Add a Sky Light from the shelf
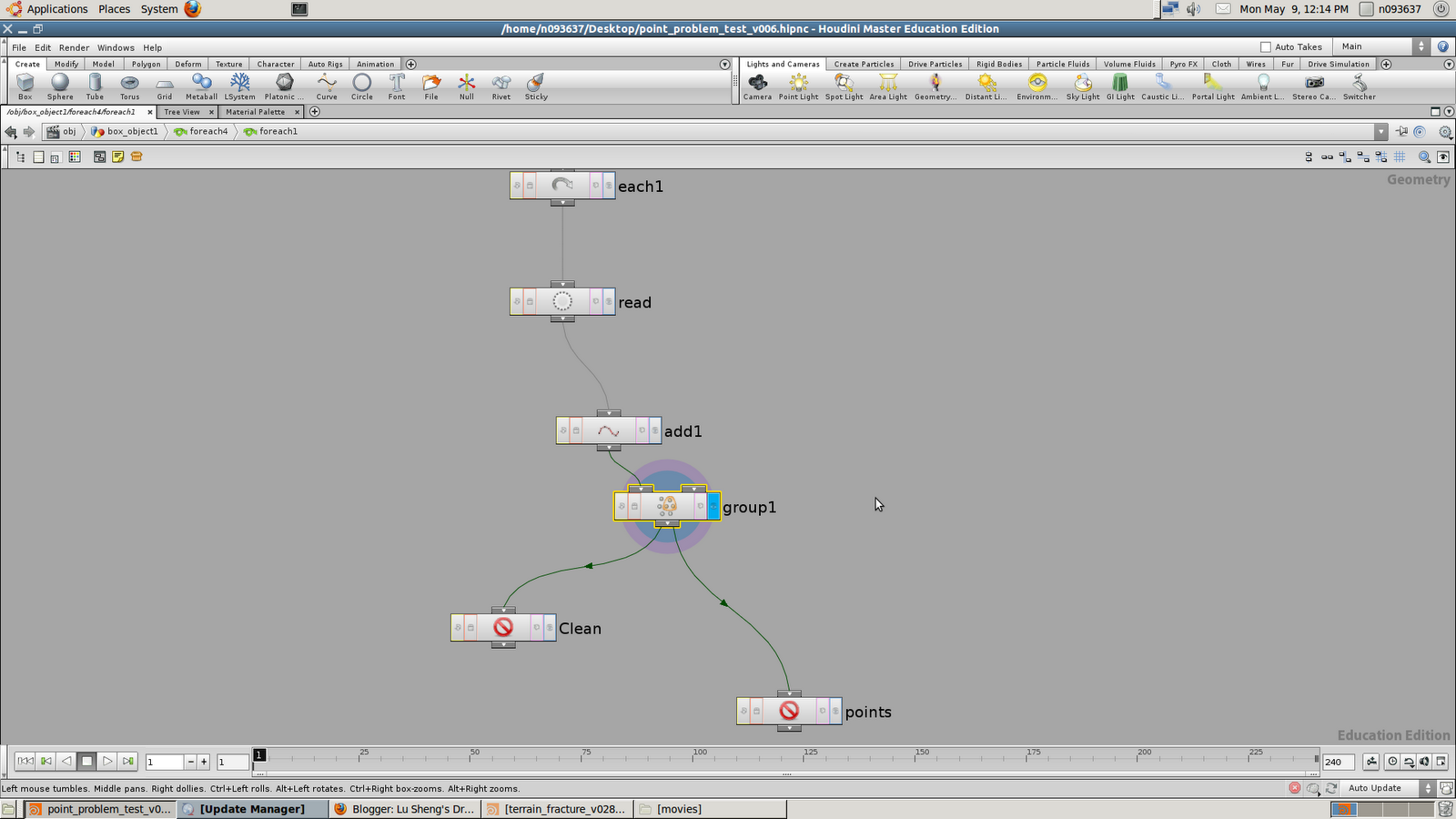The image size is (1456, 819). pyautogui.click(x=1083, y=86)
